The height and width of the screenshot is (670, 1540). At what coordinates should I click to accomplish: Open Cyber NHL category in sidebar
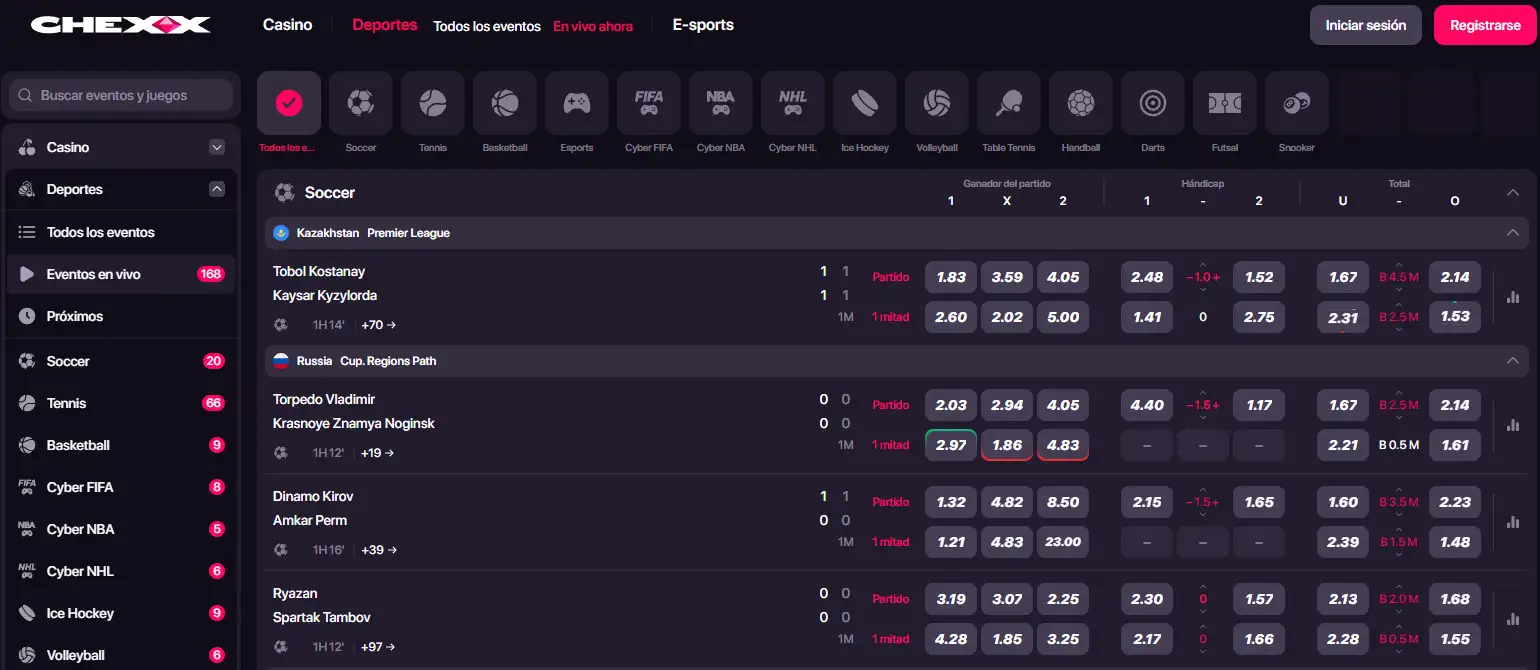click(x=121, y=571)
